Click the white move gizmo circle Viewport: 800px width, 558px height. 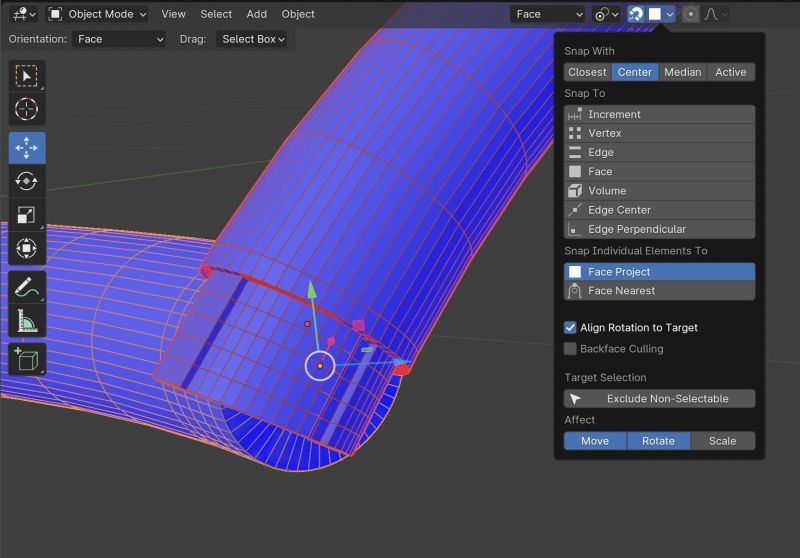[320, 366]
